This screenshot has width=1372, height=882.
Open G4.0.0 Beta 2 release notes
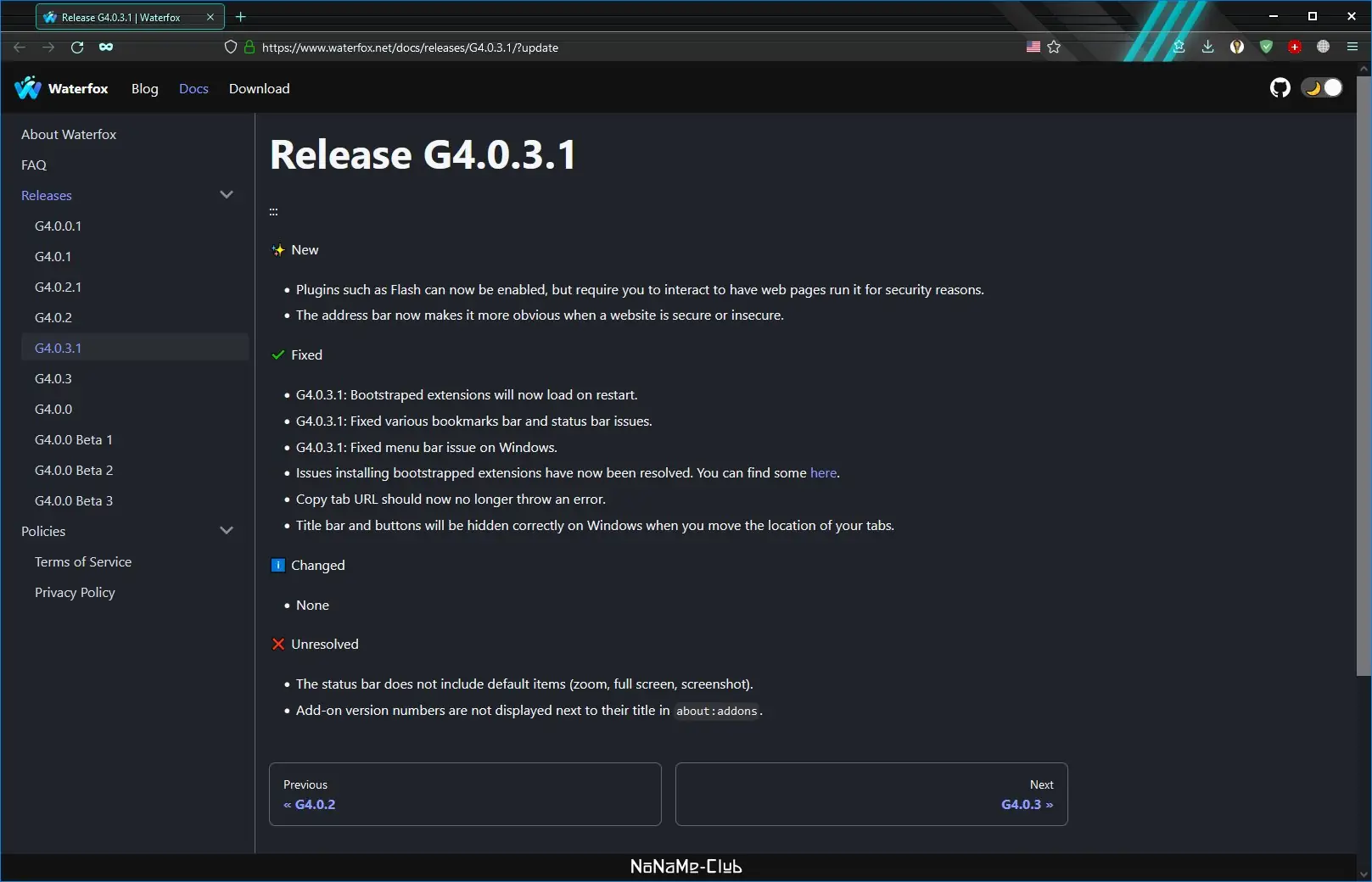[74, 471]
